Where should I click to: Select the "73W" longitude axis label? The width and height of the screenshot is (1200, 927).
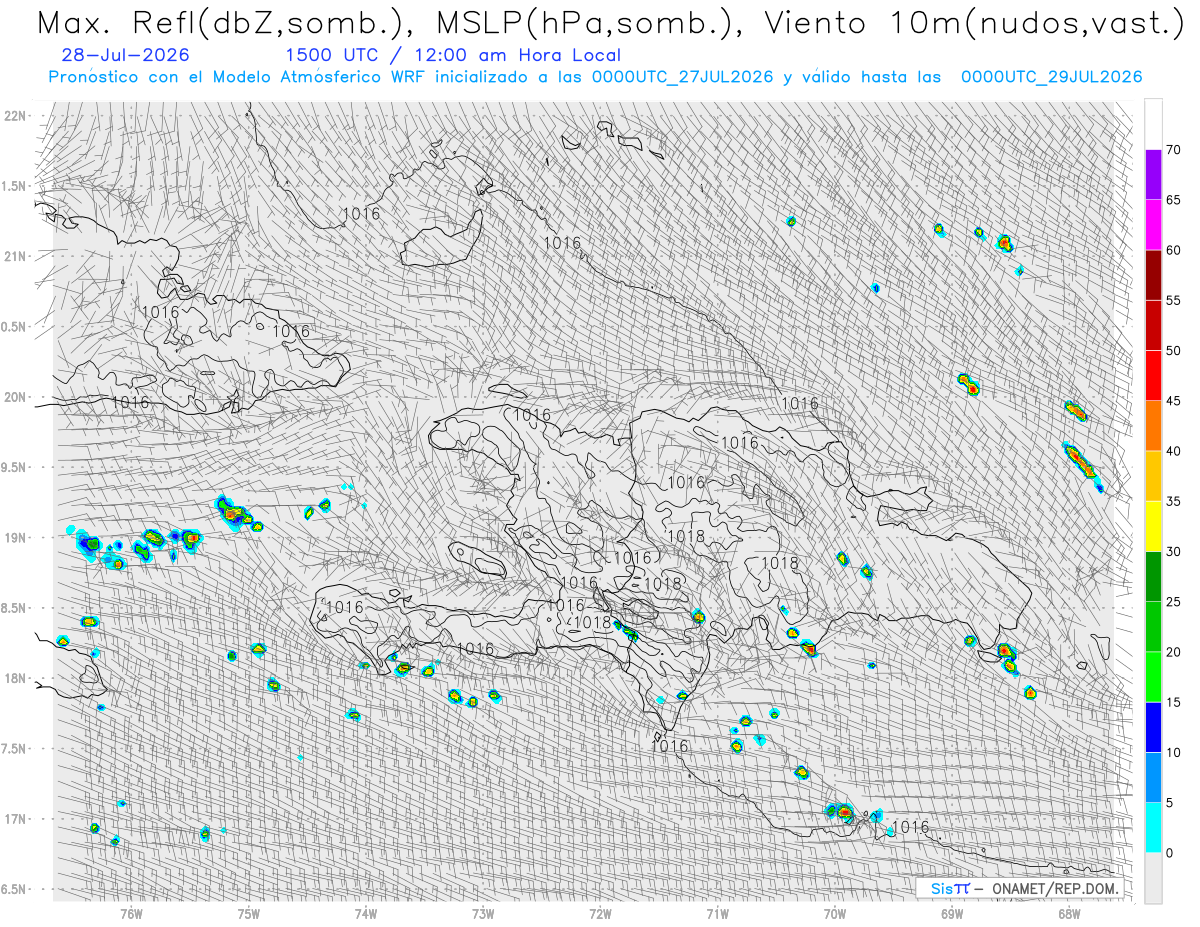(483, 913)
